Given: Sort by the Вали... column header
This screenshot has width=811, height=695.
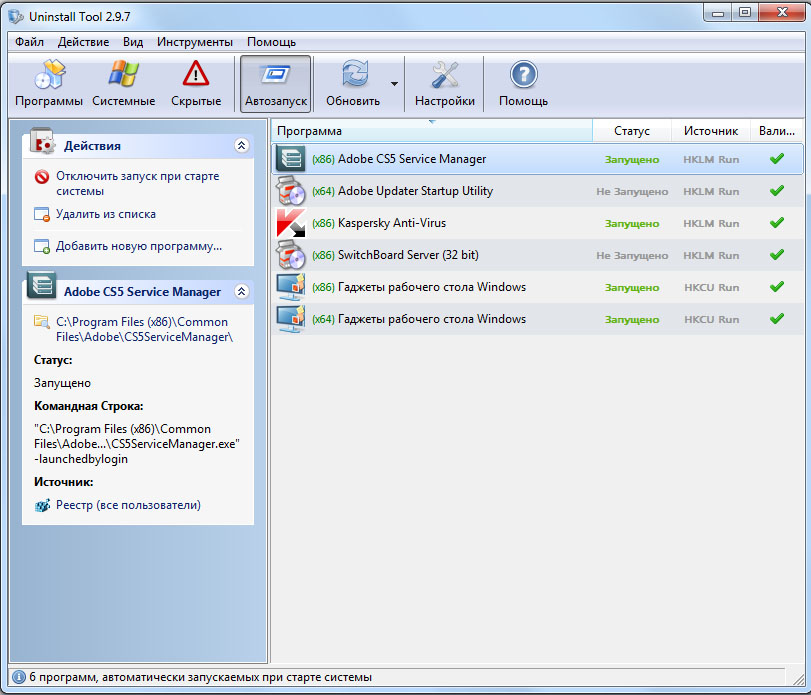Looking at the screenshot, I should pos(776,131).
